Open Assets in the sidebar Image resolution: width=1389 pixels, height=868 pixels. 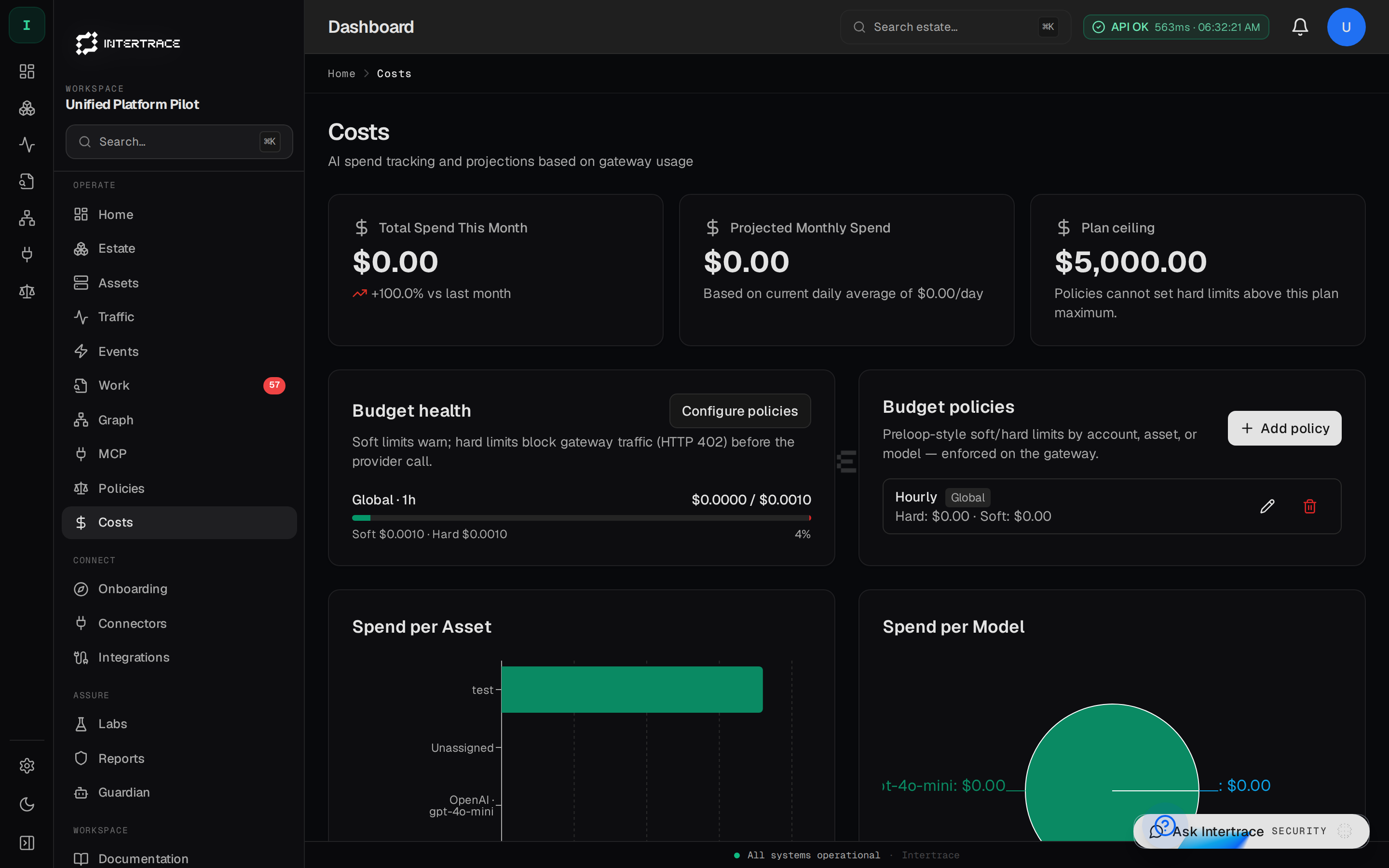pos(179,283)
